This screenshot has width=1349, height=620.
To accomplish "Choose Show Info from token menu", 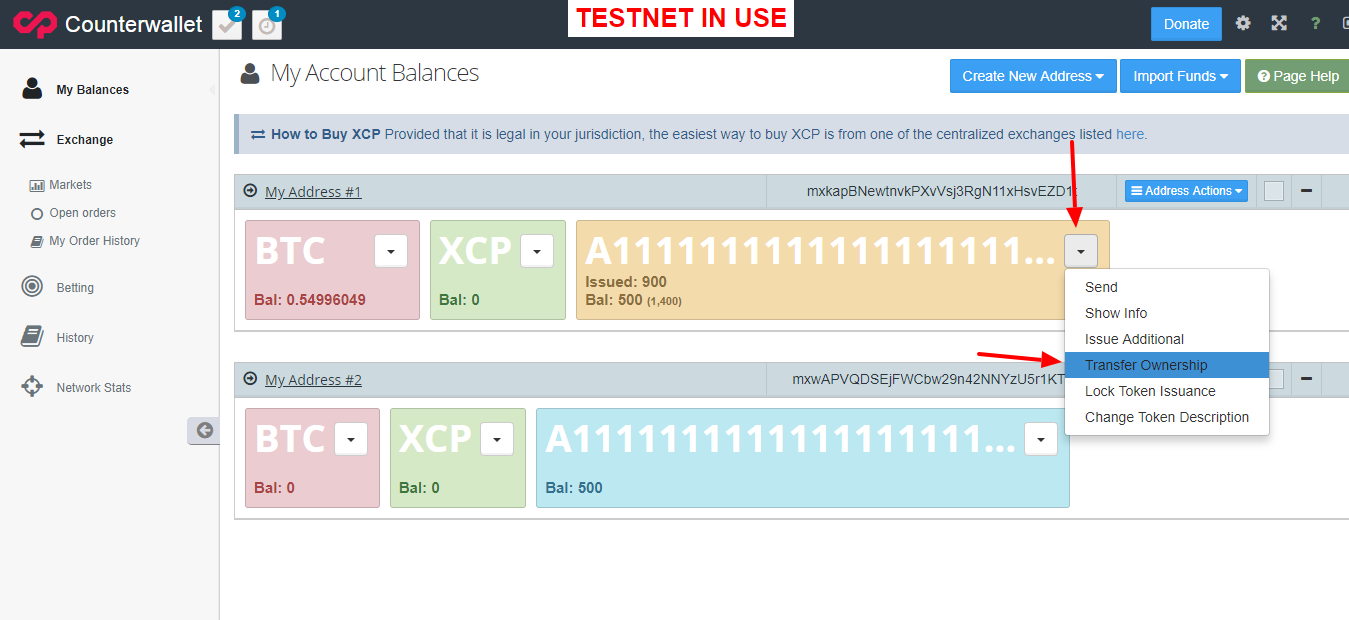I will coord(1167,313).
